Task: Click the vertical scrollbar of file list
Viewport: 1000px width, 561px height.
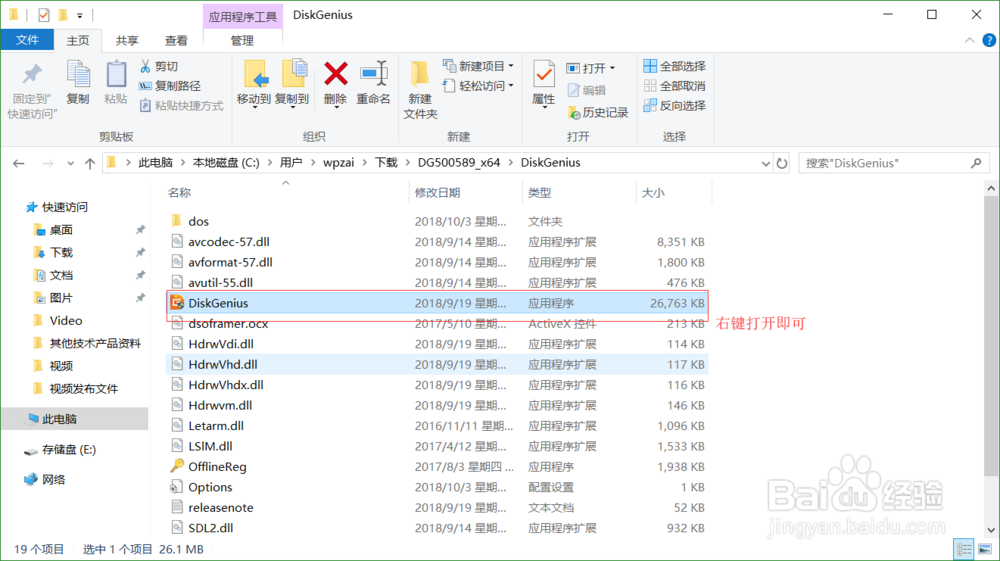Action: pyautogui.click(x=990, y=338)
